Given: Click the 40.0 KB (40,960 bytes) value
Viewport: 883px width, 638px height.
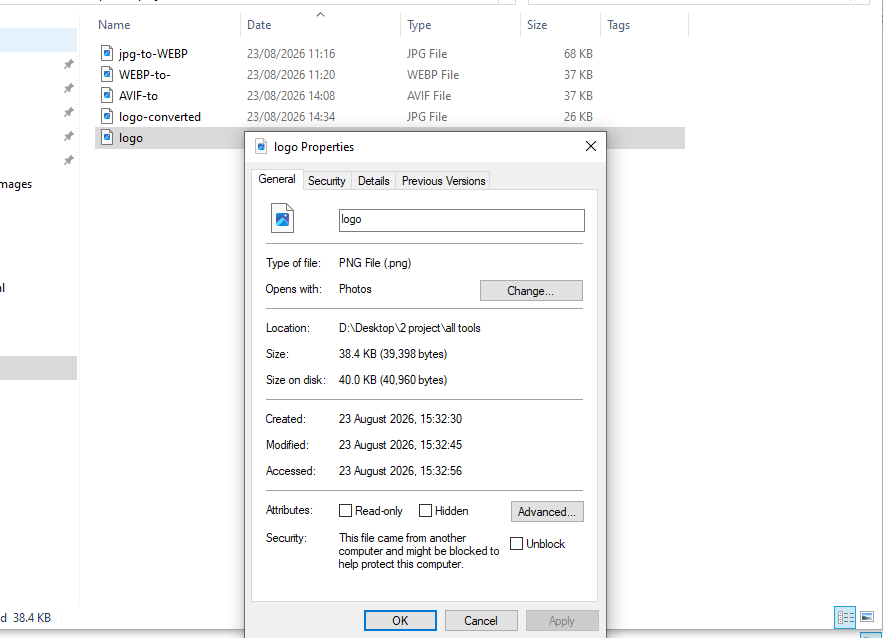Looking at the screenshot, I should click(393, 380).
